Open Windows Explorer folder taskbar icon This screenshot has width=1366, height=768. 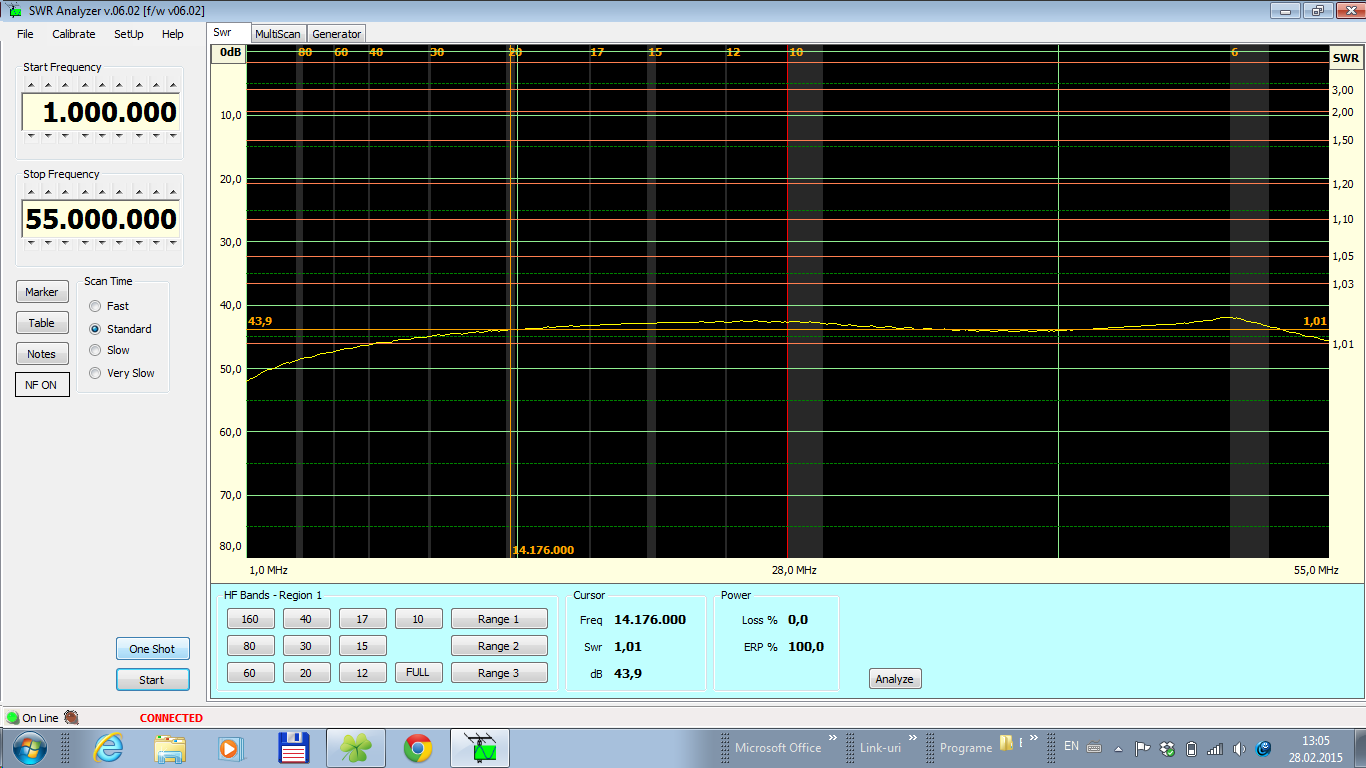[171, 748]
